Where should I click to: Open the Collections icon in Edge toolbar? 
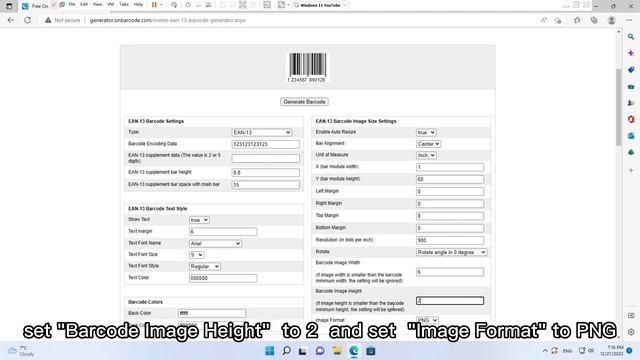594,20
